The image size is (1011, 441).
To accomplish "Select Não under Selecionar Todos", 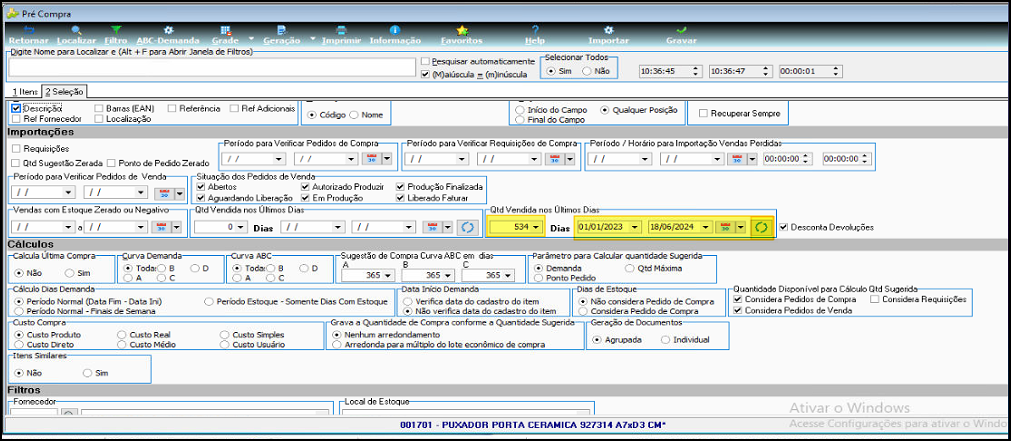I will (586, 71).
